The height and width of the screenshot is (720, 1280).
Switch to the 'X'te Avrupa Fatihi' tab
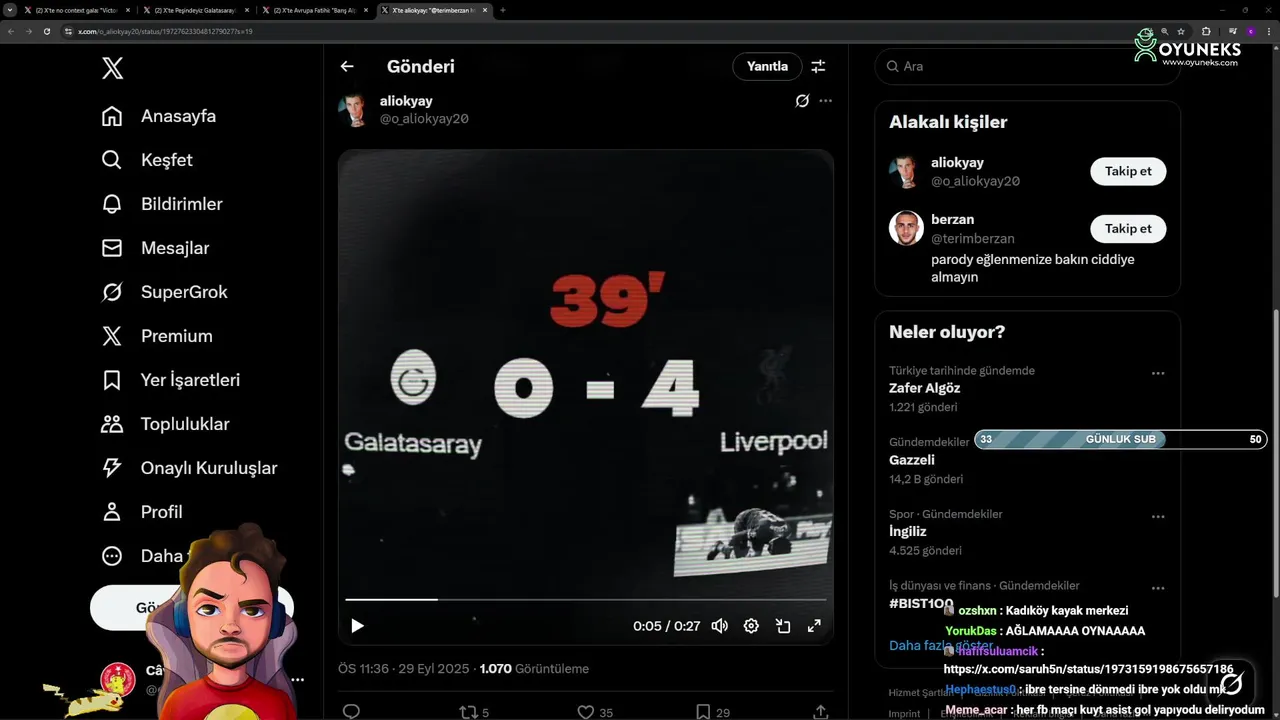pyautogui.click(x=314, y=10)
